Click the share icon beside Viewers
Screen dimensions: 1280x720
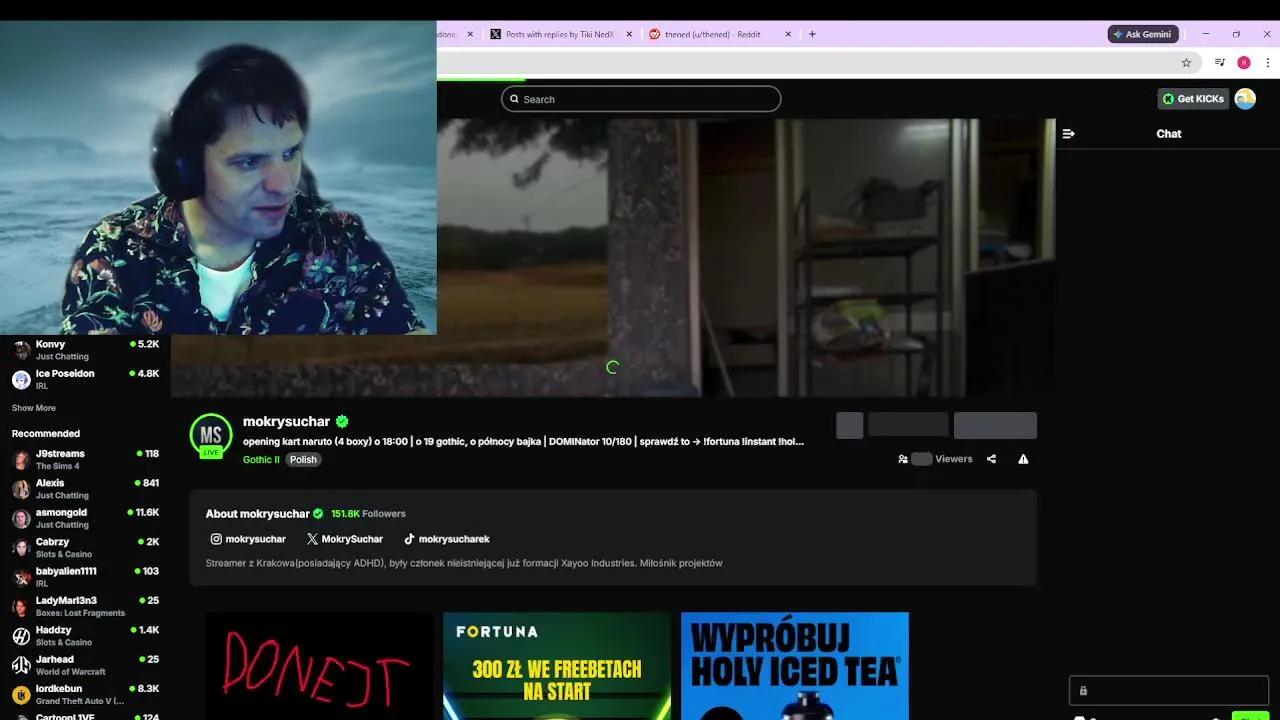(x=991, y=459)
